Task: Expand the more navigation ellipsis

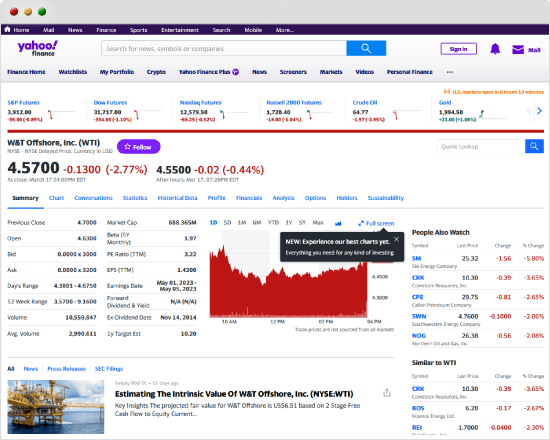Action: tap(450, 72)
